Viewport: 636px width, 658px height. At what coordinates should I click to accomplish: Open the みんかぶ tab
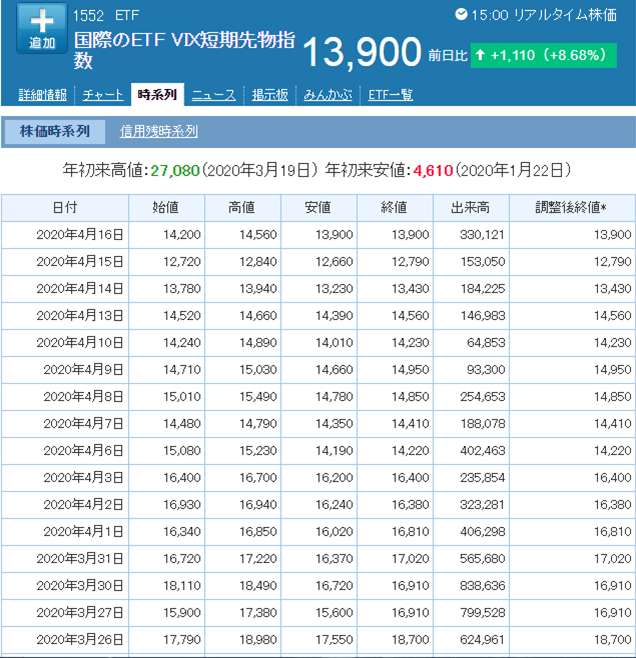point(328,95)
